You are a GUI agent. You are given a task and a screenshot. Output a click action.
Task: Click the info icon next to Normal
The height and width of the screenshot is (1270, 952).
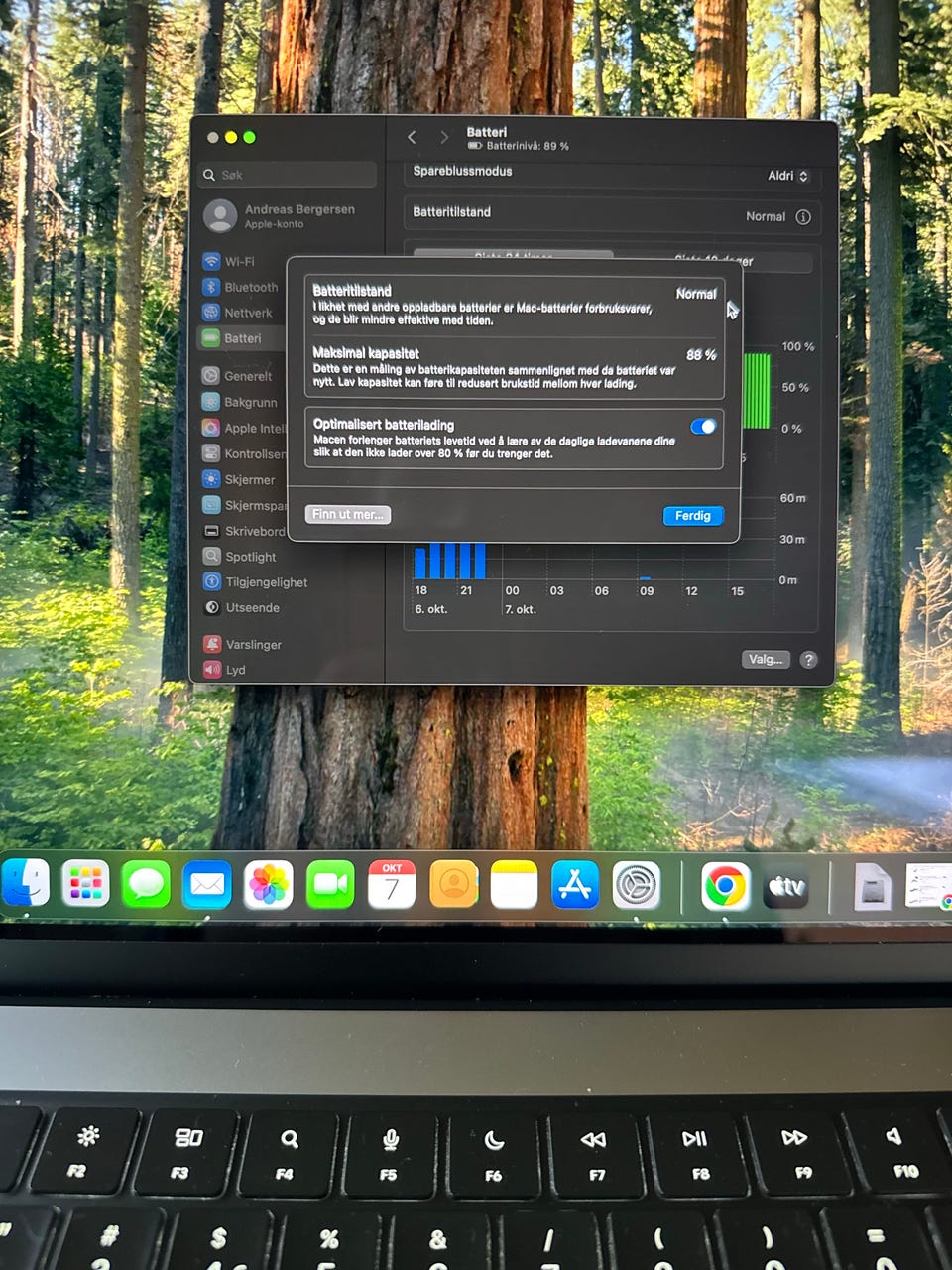click(x=803, y=216)
